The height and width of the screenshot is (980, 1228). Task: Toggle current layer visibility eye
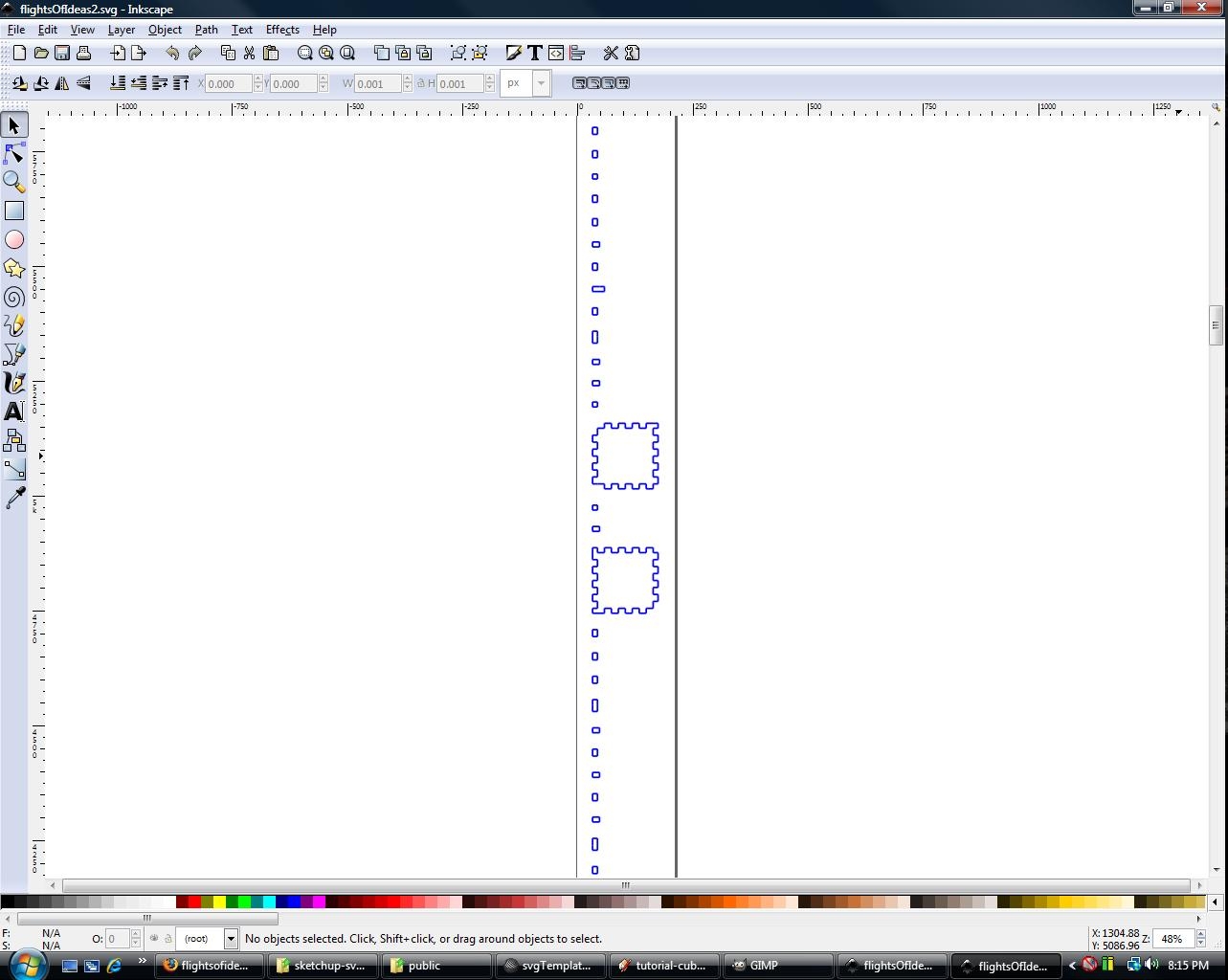153,938
